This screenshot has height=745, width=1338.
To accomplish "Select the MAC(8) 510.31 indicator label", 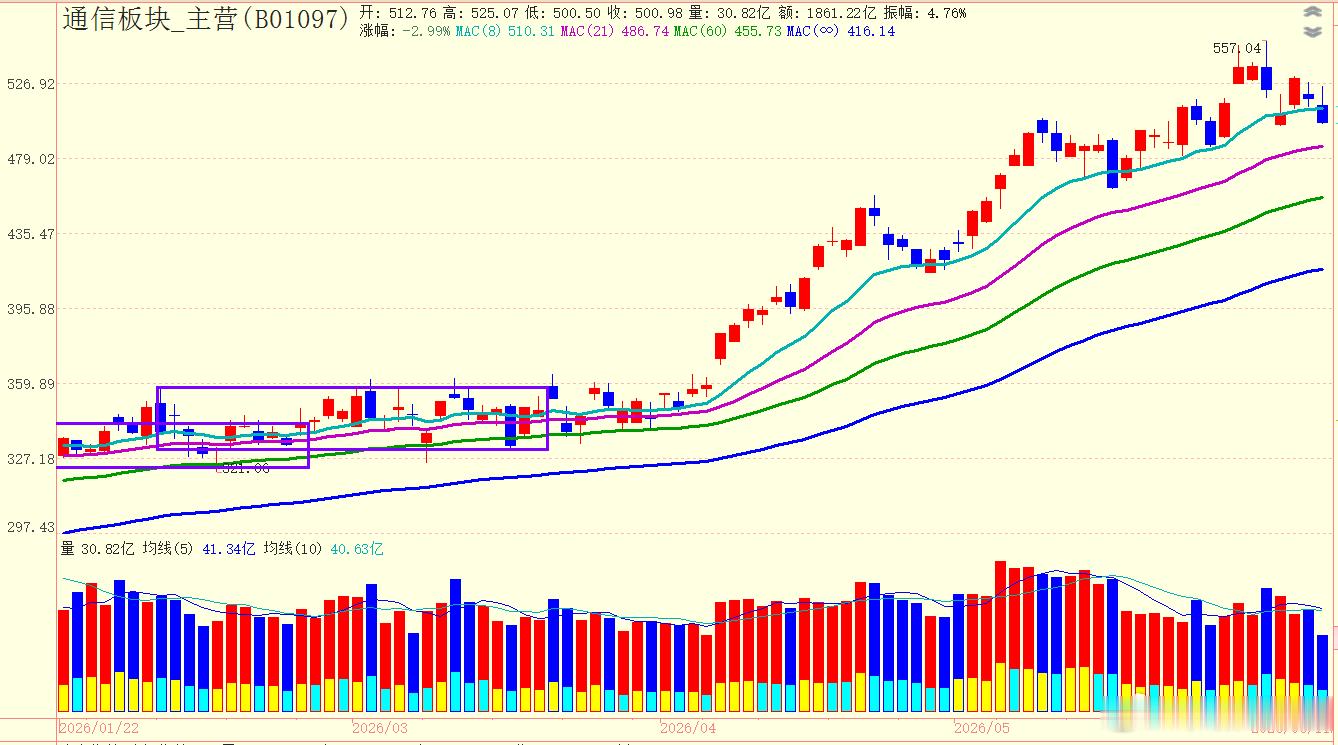I will (x=505, y=31).
